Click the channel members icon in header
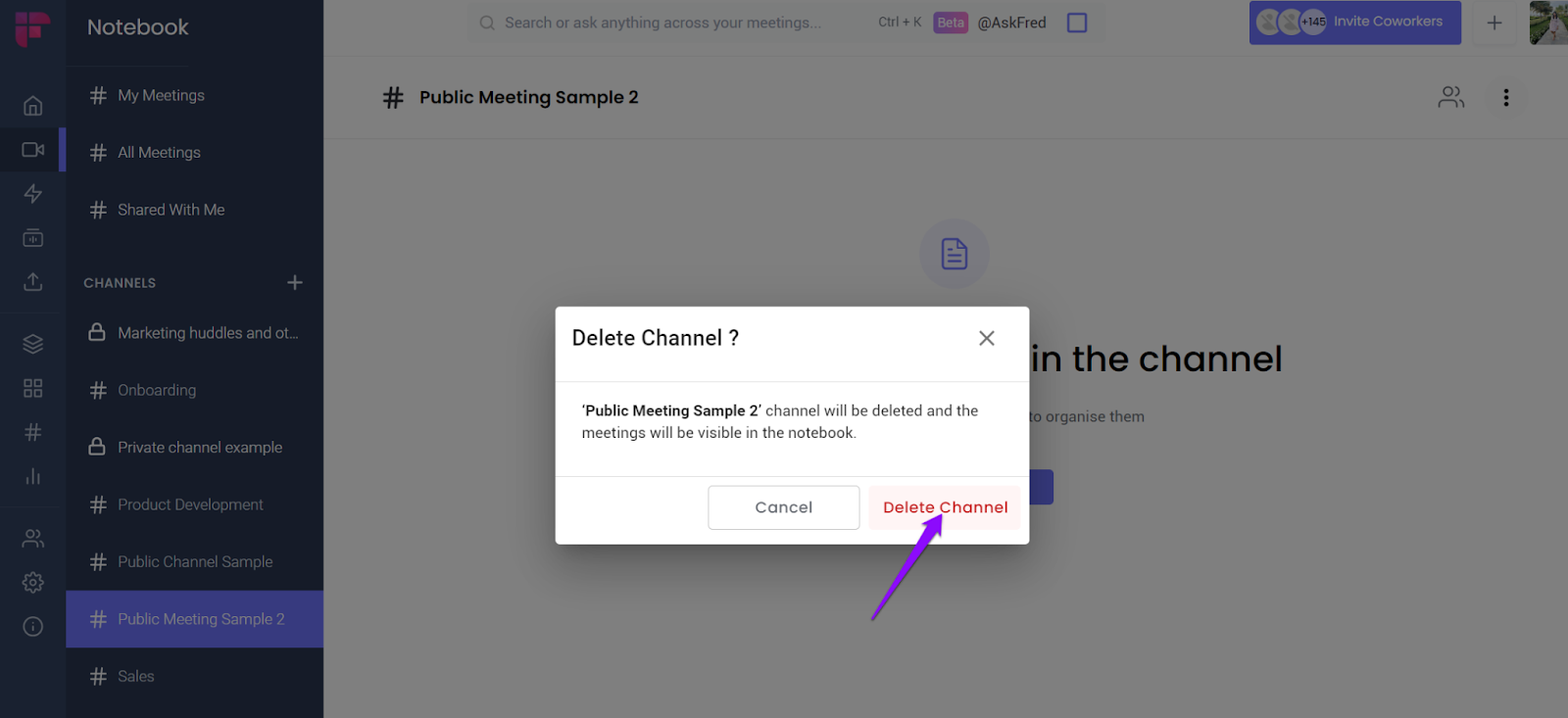Screen dimensions: 1568x718 pos(1451,97)
